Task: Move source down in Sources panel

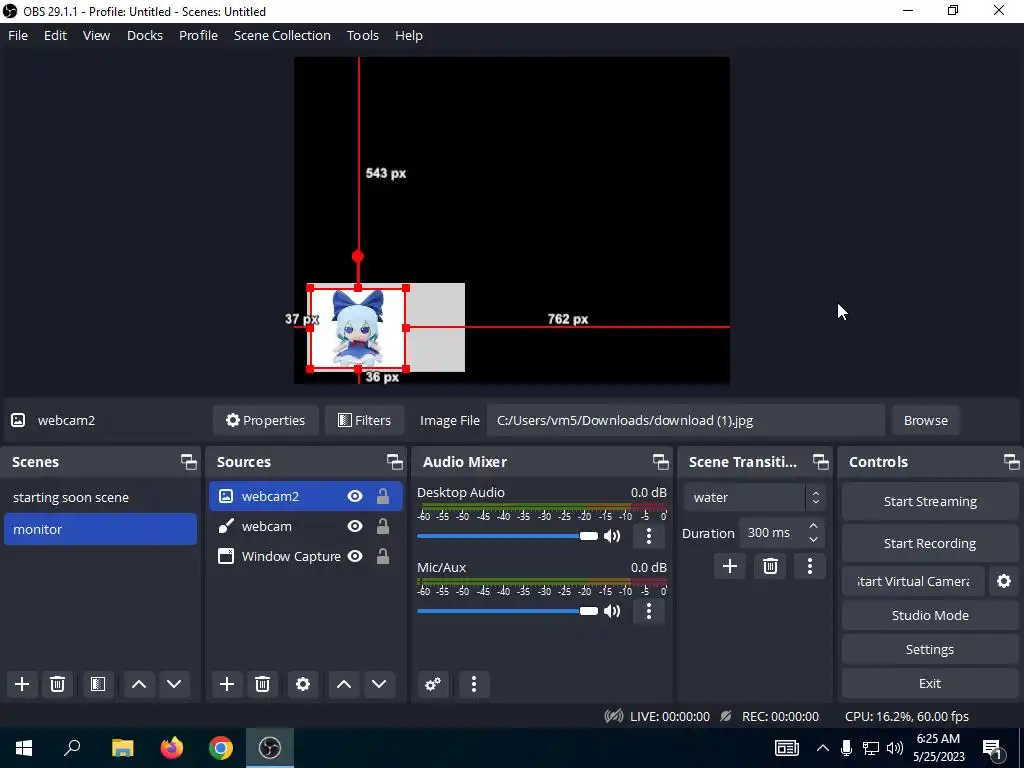Action: pos(379,684)
